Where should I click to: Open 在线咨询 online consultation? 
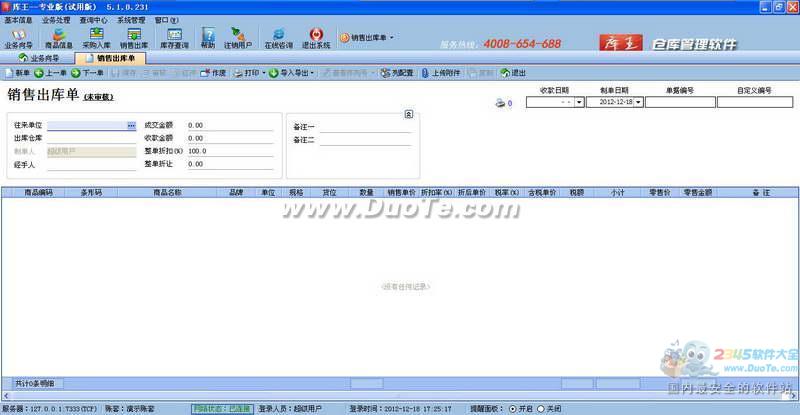click(278, 38)
